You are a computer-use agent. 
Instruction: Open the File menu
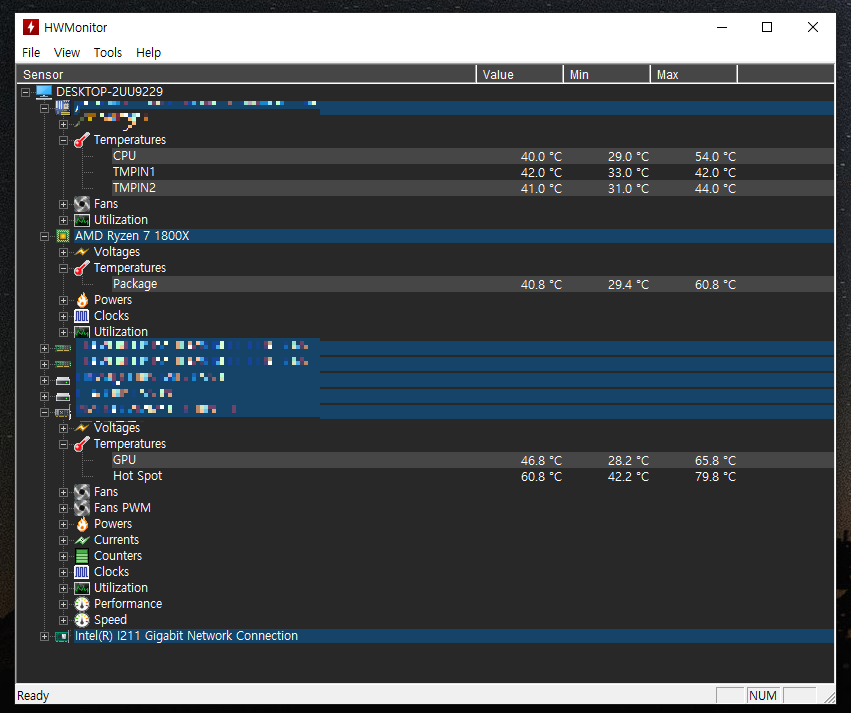coord(31,53)
